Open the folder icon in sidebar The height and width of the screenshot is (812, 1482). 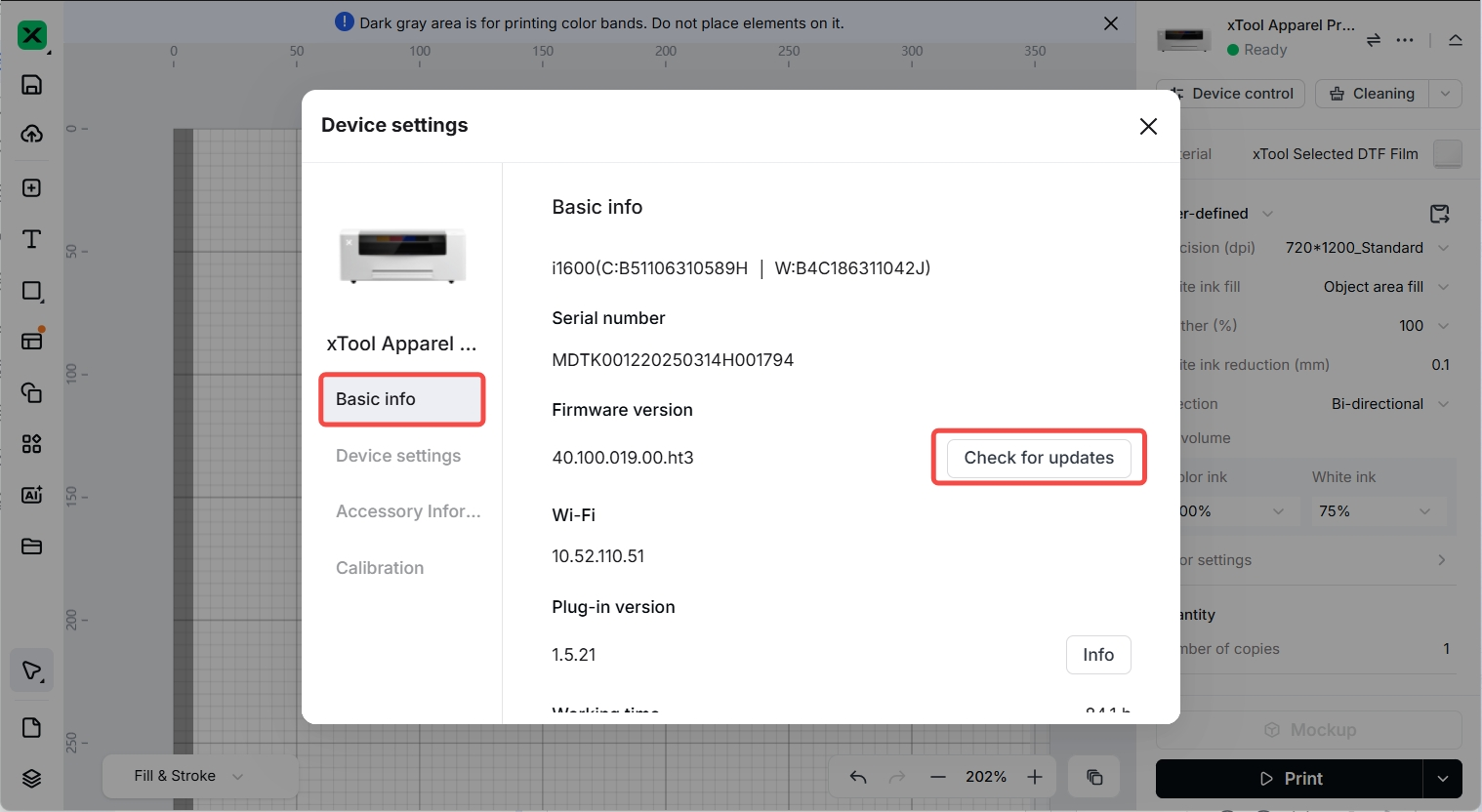click(x=32, y=547)
